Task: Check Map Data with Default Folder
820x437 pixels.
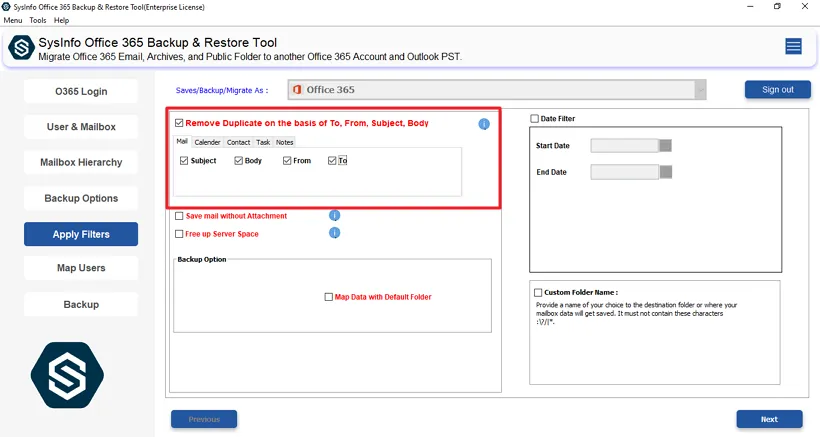Action: click(x=328, y=297)
